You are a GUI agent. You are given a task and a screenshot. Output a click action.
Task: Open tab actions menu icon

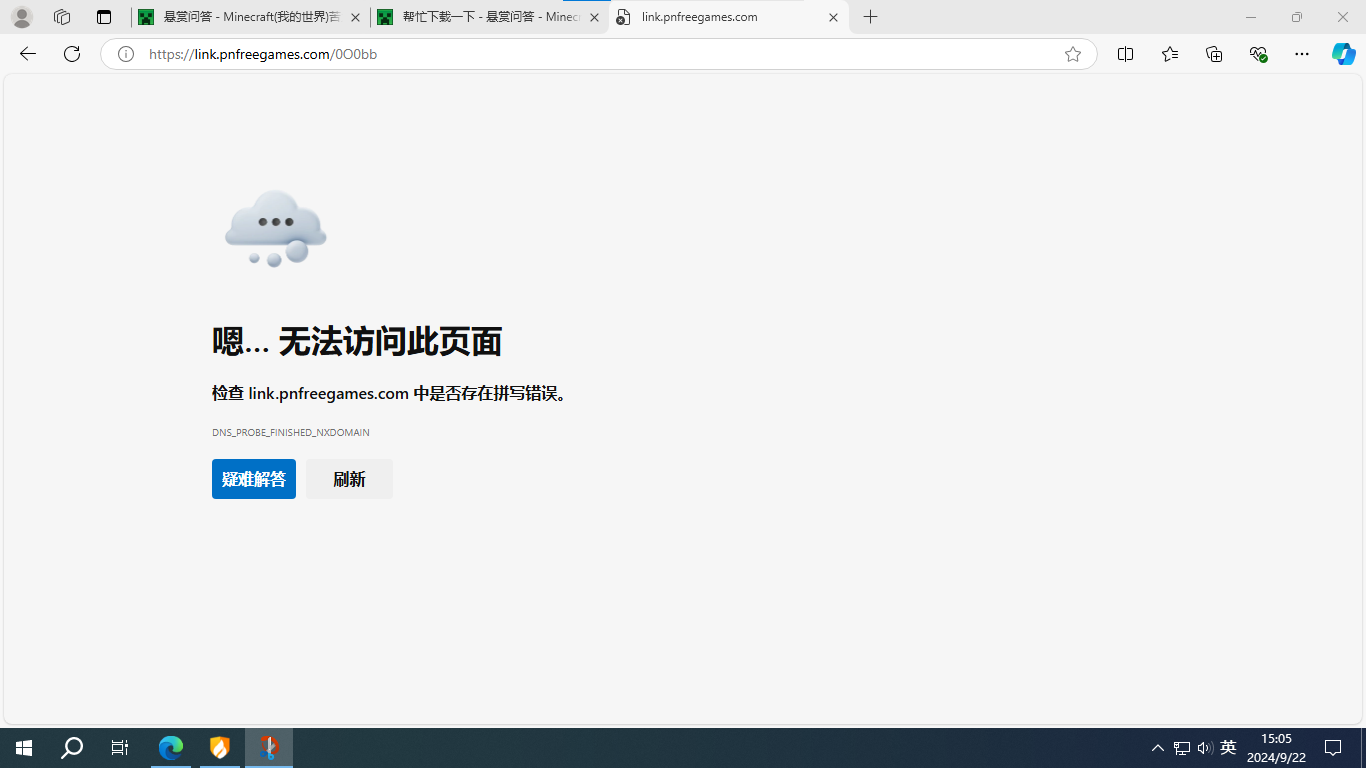[104, 17]
